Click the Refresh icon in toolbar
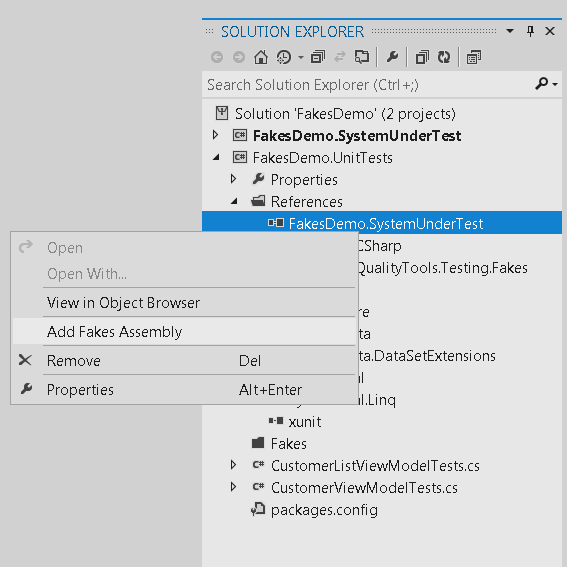The width and height of the screenshot is (567, 567). [x=444, y=57]
